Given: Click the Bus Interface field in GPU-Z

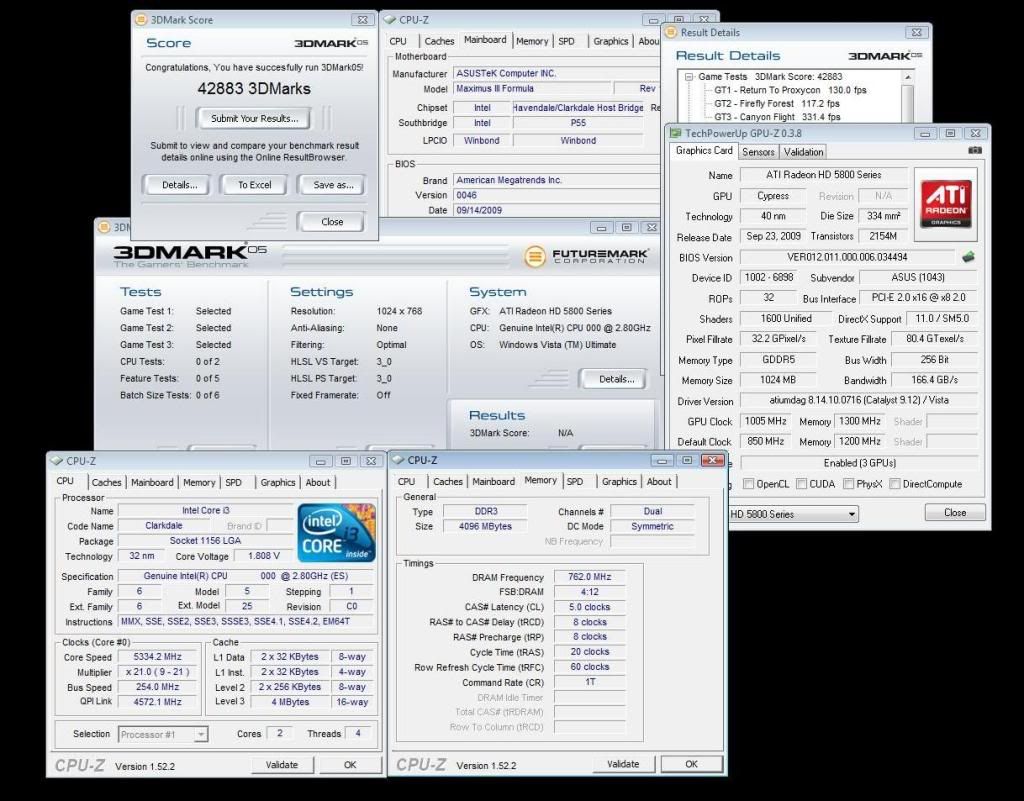Looking at the screenshot, I should pos(918,298).
